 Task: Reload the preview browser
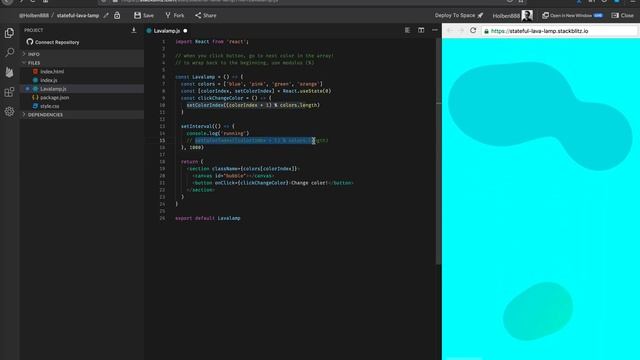click(x=473, y=31)
